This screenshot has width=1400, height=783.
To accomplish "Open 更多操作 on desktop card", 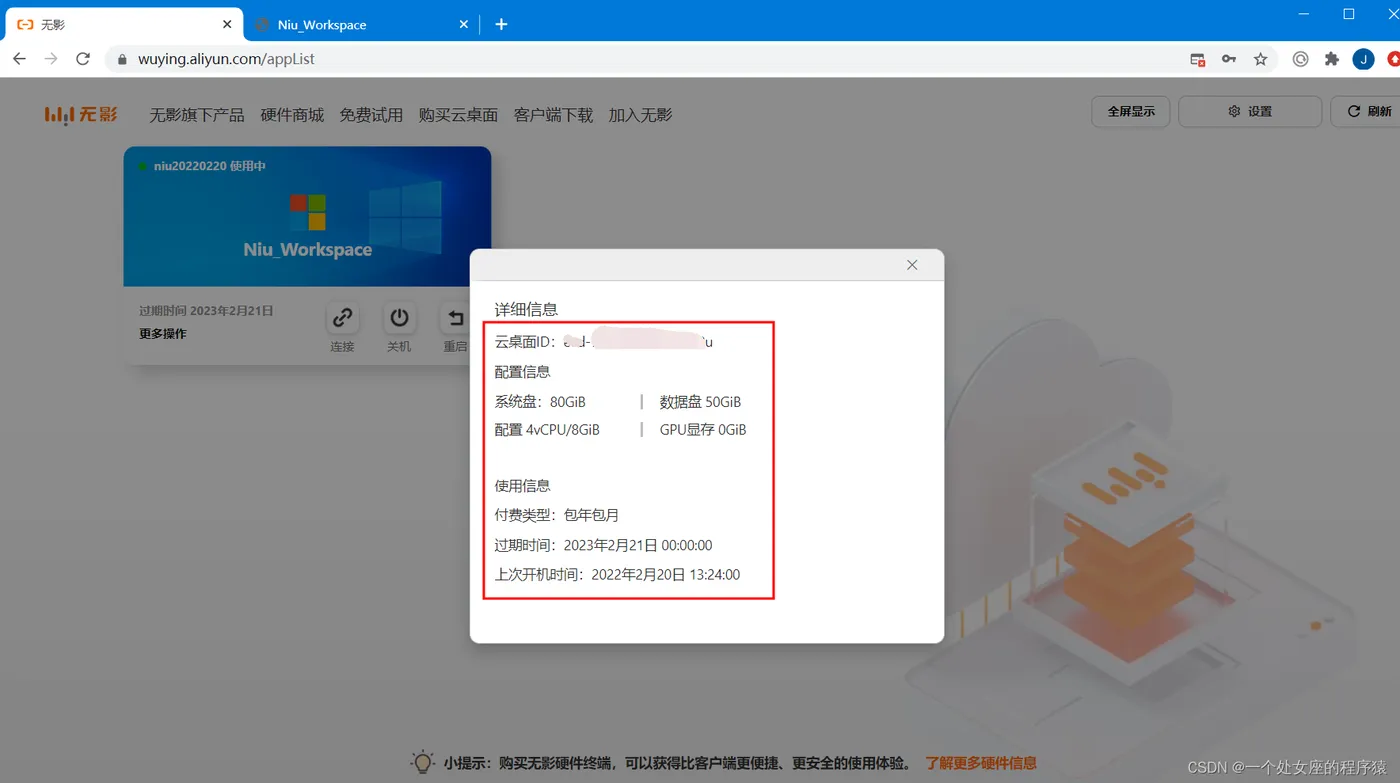I will click(163, 334).
